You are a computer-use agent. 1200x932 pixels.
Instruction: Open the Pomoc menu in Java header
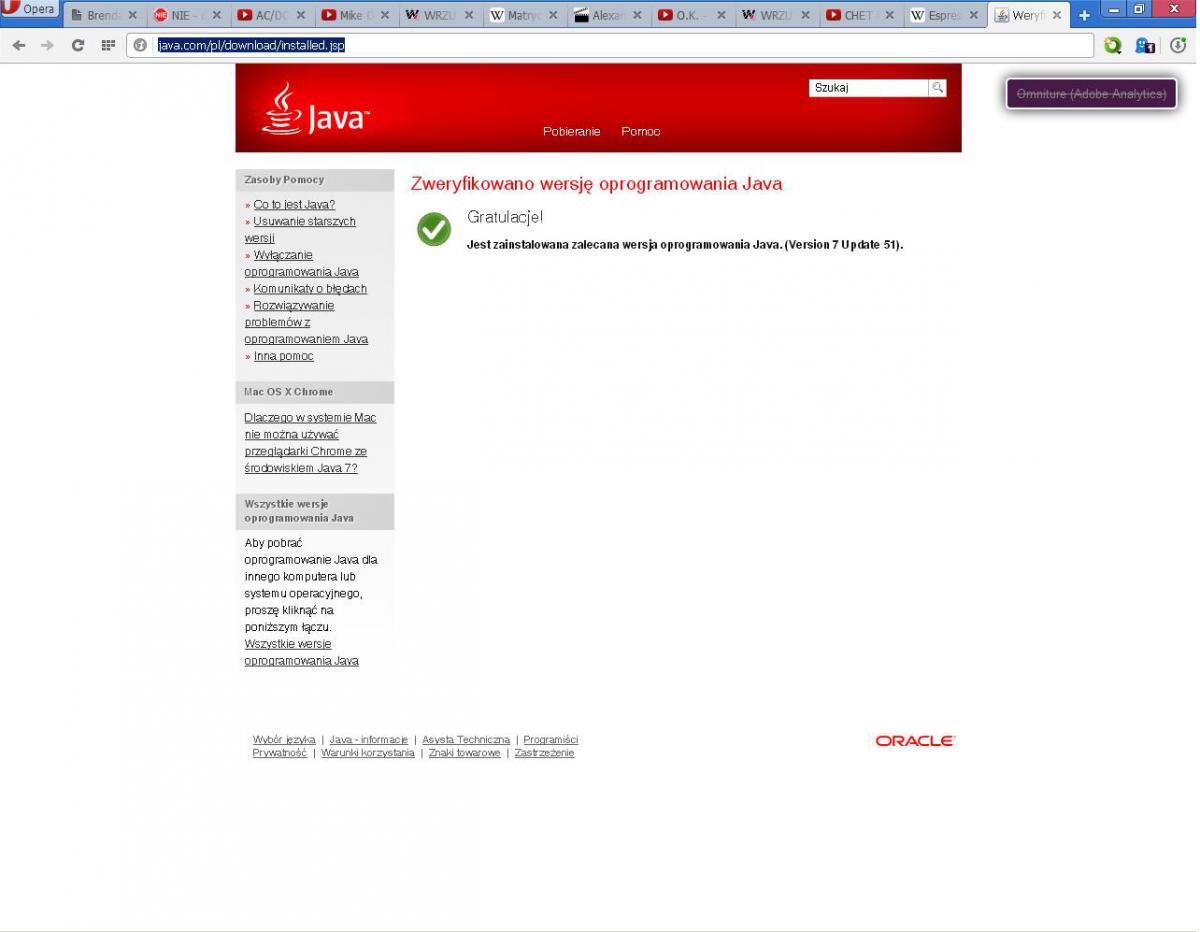tap(641, 132)
